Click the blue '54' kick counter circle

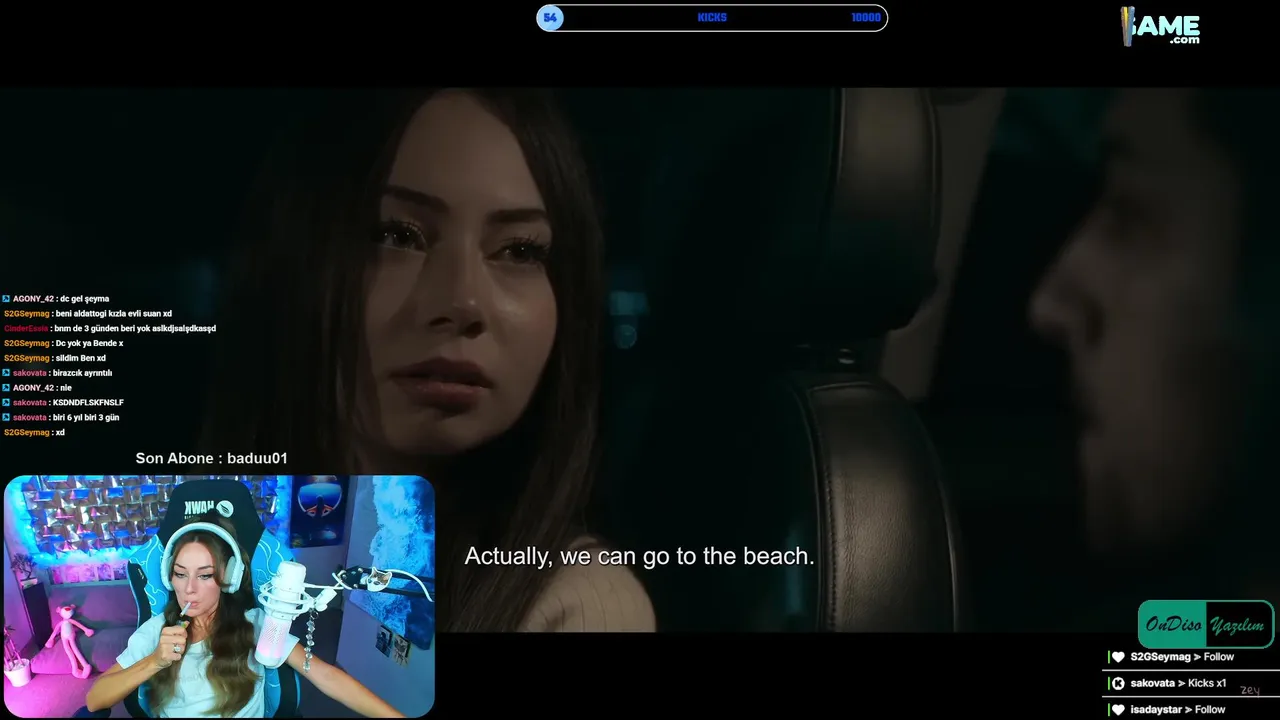click(550, 18)
